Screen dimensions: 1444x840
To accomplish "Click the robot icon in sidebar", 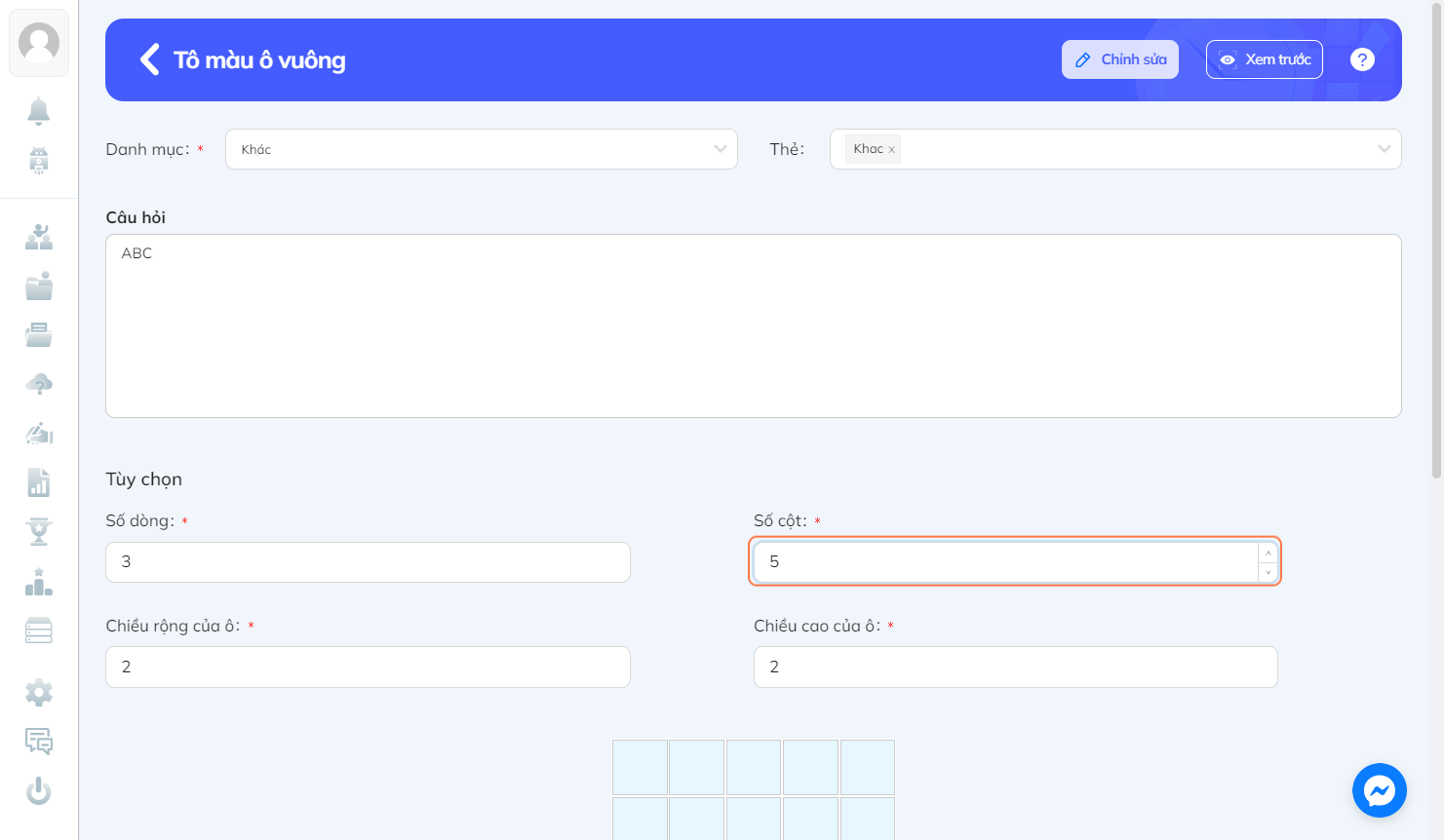I will point(39,160).
